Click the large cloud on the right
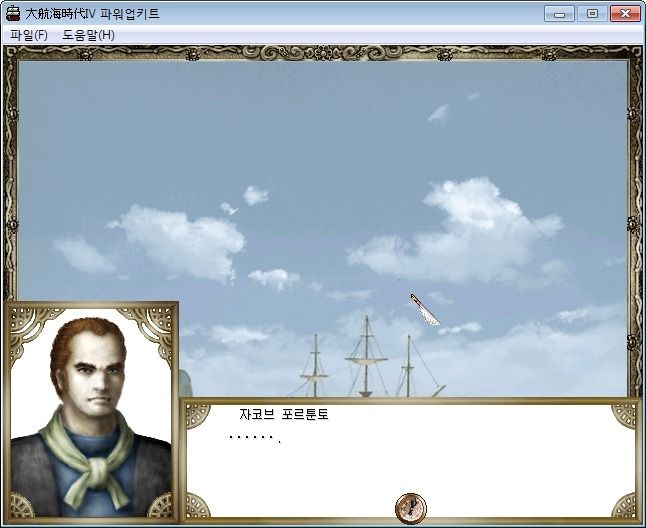The image size is (646, 528). [x=457, y=234]
